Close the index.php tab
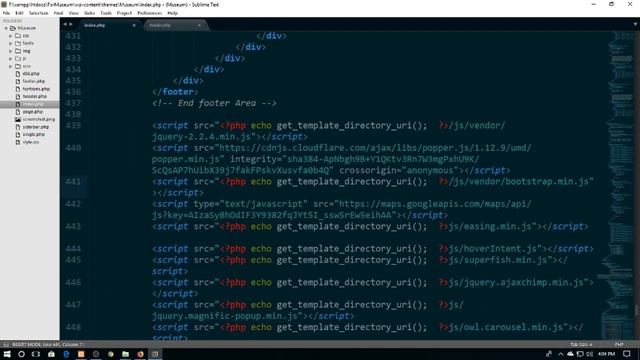This screenshot has width=640, height=360. pyautogui.click(x=134, y=25)
